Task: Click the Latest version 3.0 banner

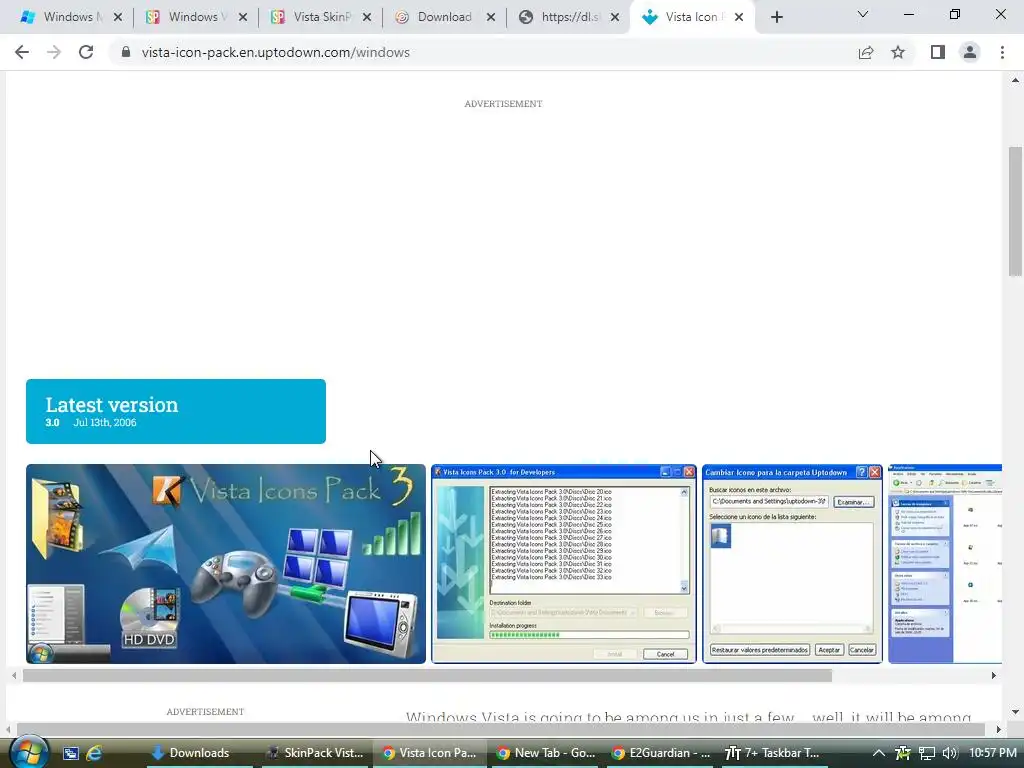Action: pyautogui.click(x=176, y=411)
